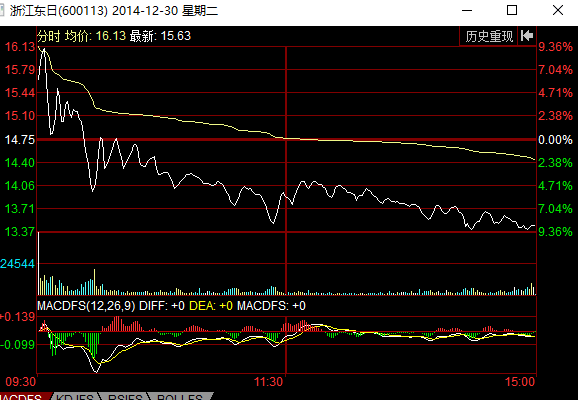Minimize the 浙江东日 chart window

coord(467,10)
